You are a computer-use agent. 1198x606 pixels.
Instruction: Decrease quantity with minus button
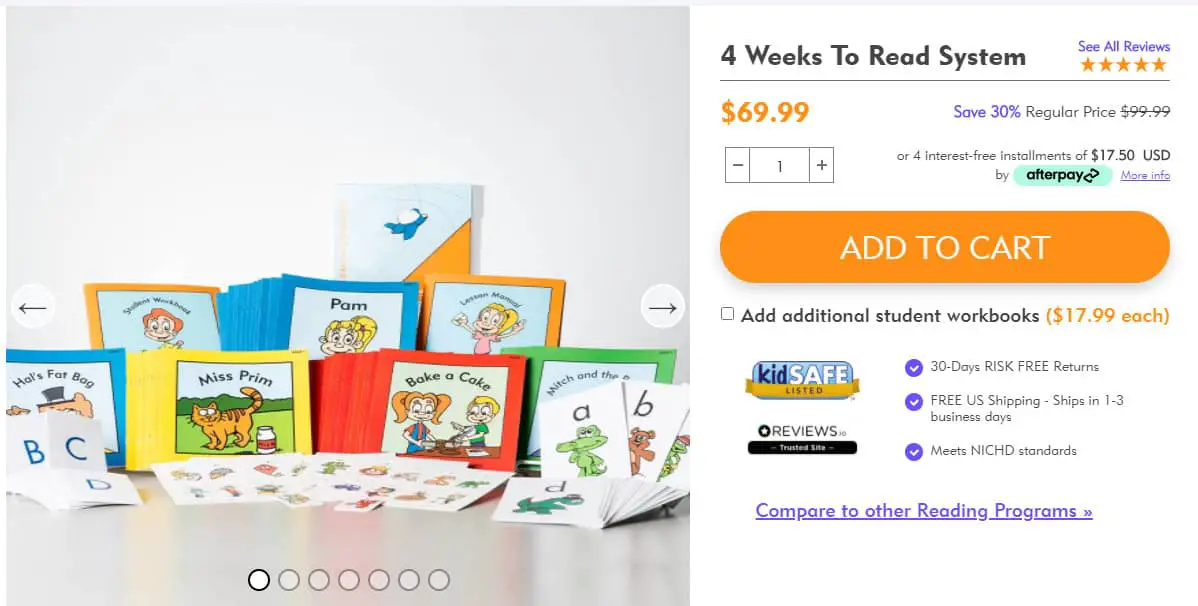[x=737, y=165]
